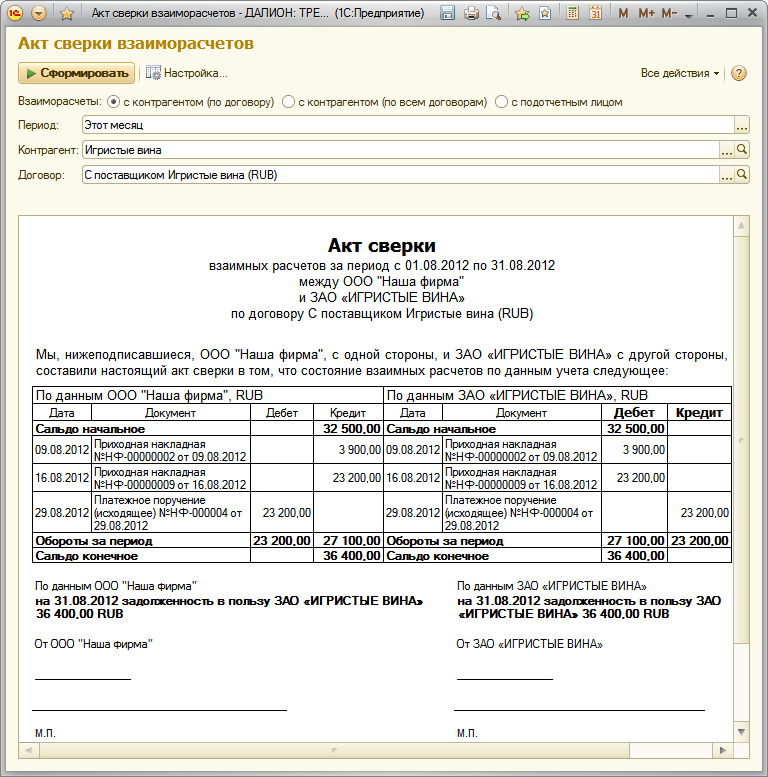Click the horizontal scrollbar of the report
The image size is (768, 777).
pyautogui.click(x=334, y=750)
